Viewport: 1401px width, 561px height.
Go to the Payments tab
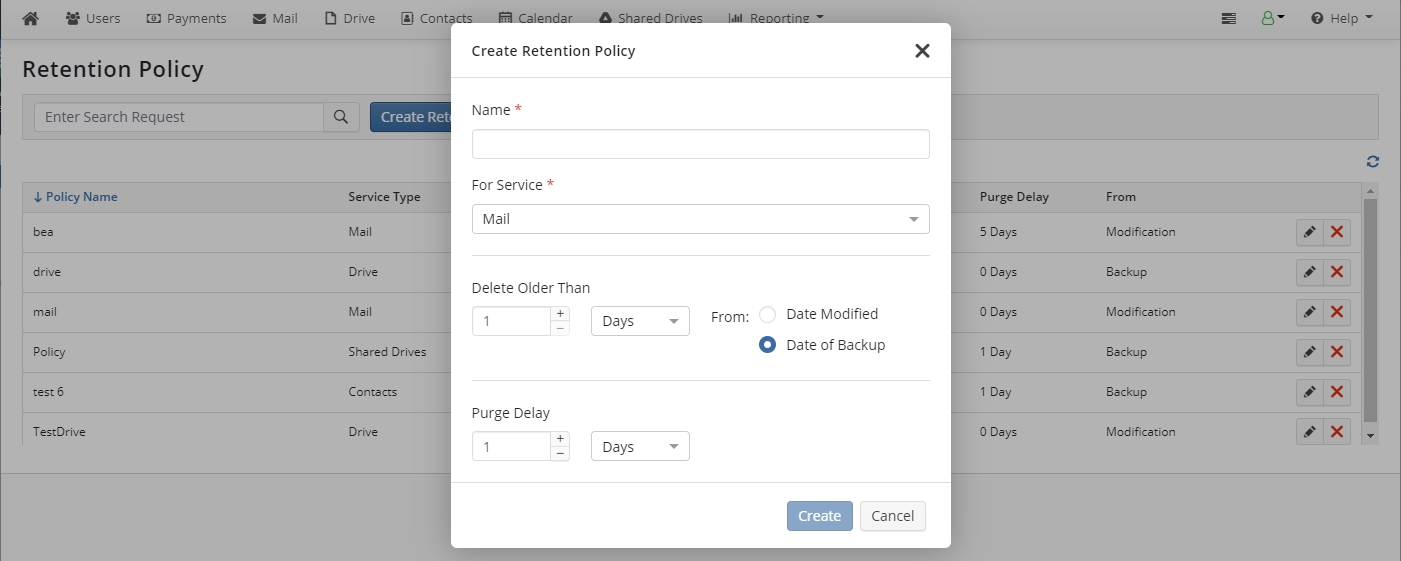point(186,18)
